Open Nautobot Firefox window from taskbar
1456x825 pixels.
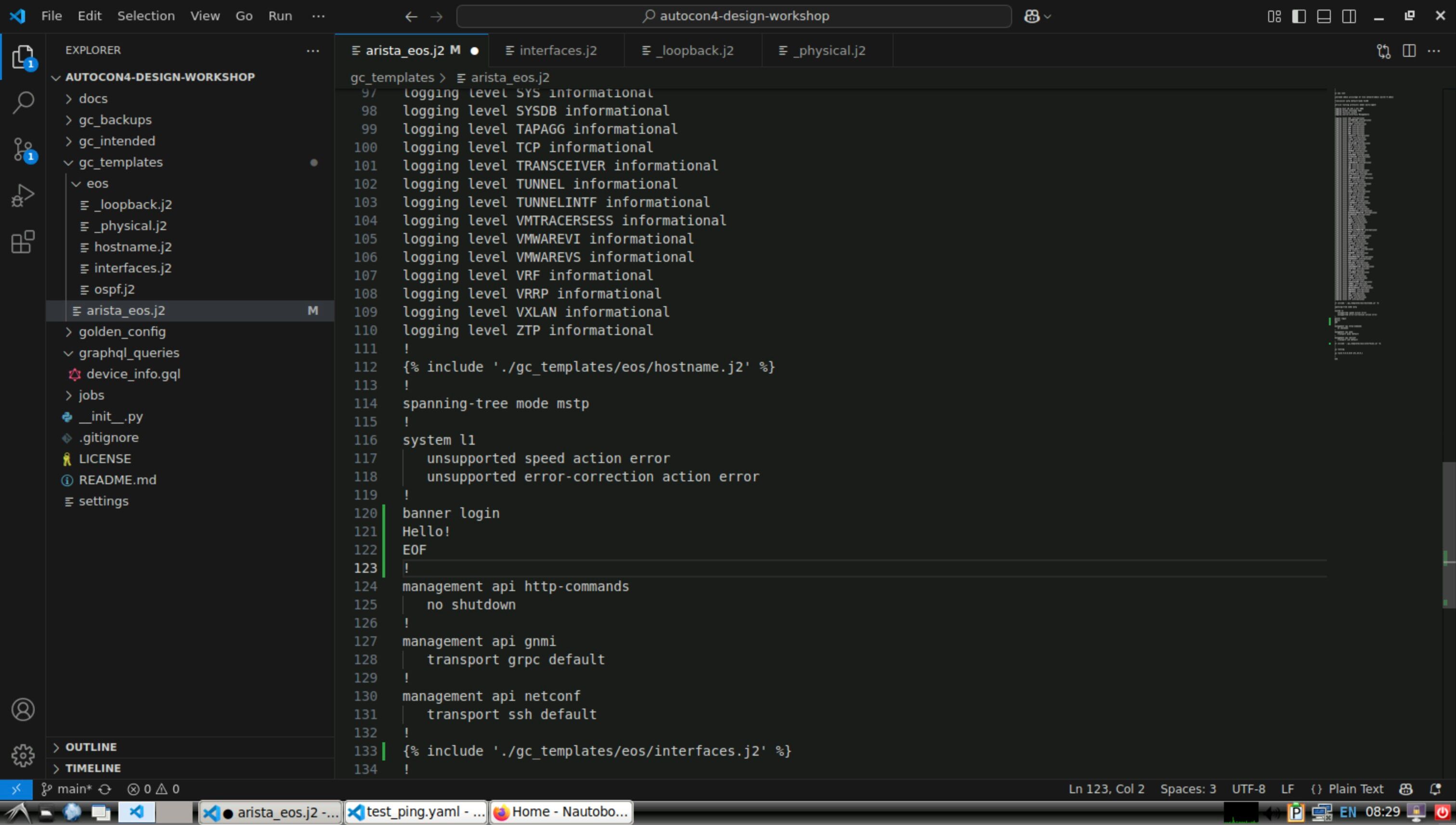pyautogui.click(x=561, y=812)
